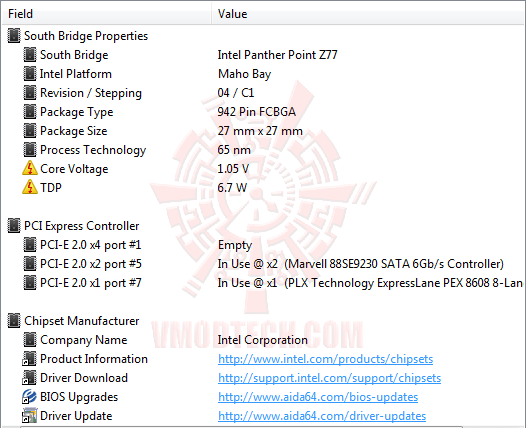Image resolution: width=526 pixels, height=428 pixels.
Task: Select the South Bridge field label
Action: [x=74, y=55]
